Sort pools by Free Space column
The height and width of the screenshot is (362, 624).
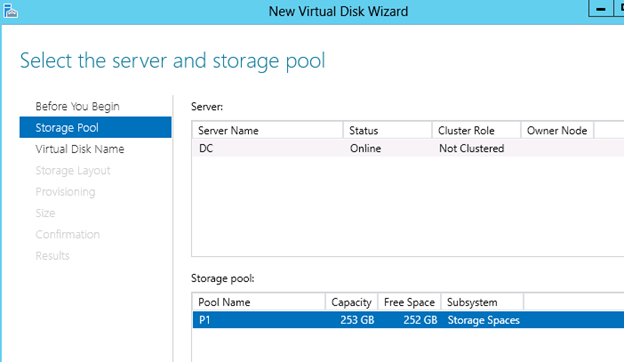pyautogui.click(x=409, y=302)
